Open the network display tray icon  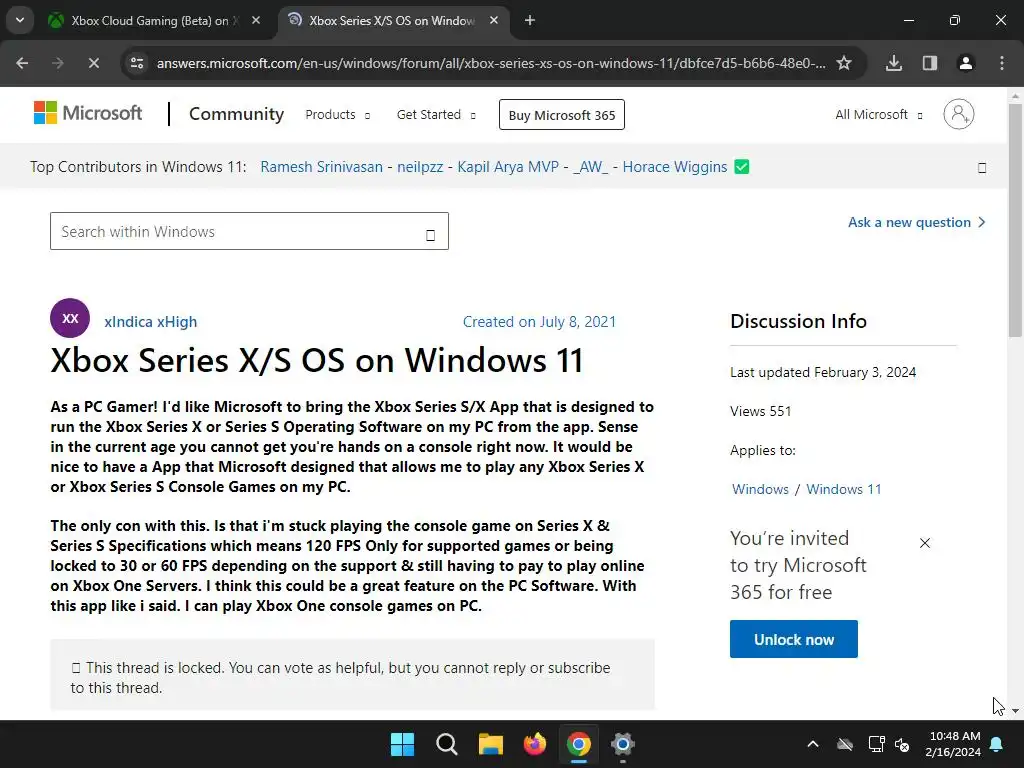pos(876,744)
